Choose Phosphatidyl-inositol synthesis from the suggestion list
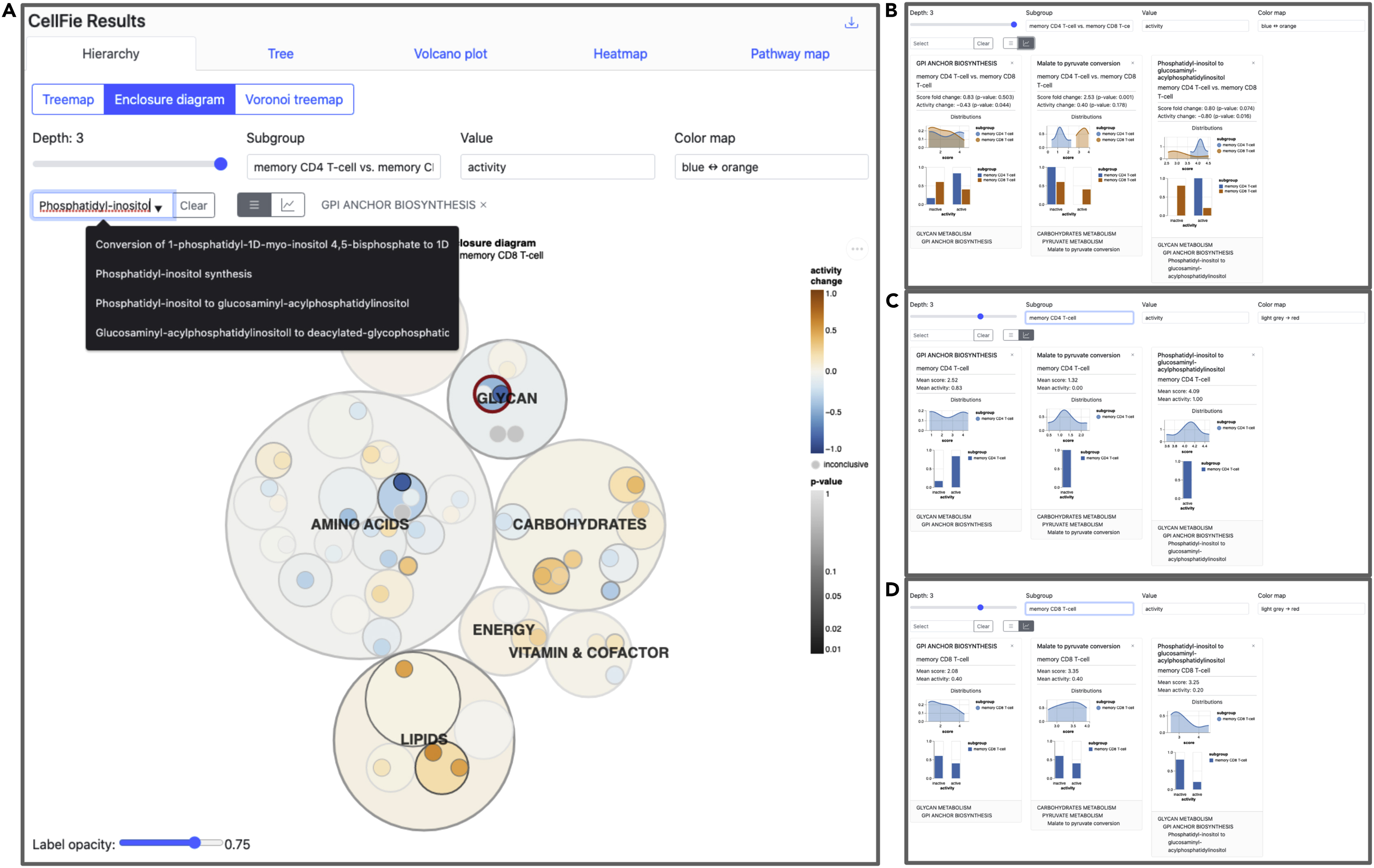 174,274
